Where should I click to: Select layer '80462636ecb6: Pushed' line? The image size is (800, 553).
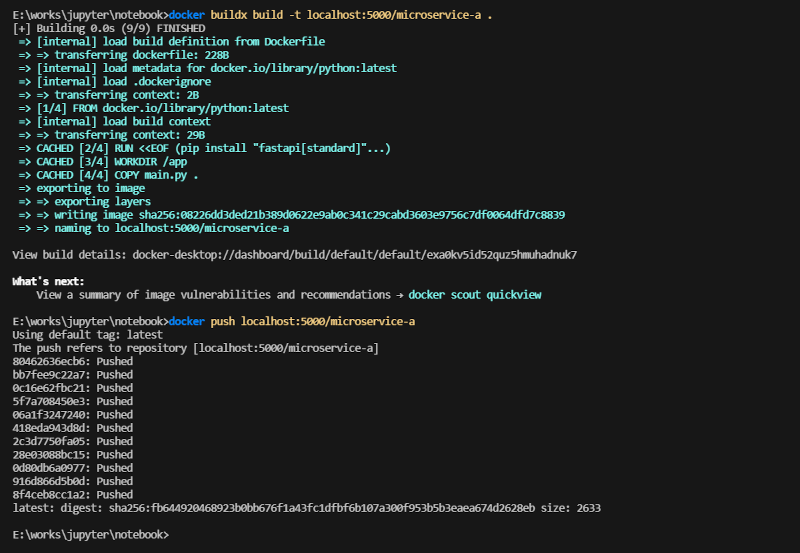pyautogui.click(x=72, y=361)
